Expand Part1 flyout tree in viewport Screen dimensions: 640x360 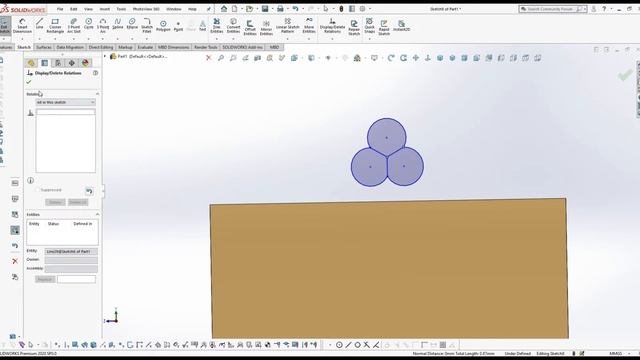pyautogui.click(x=105, y=56)
